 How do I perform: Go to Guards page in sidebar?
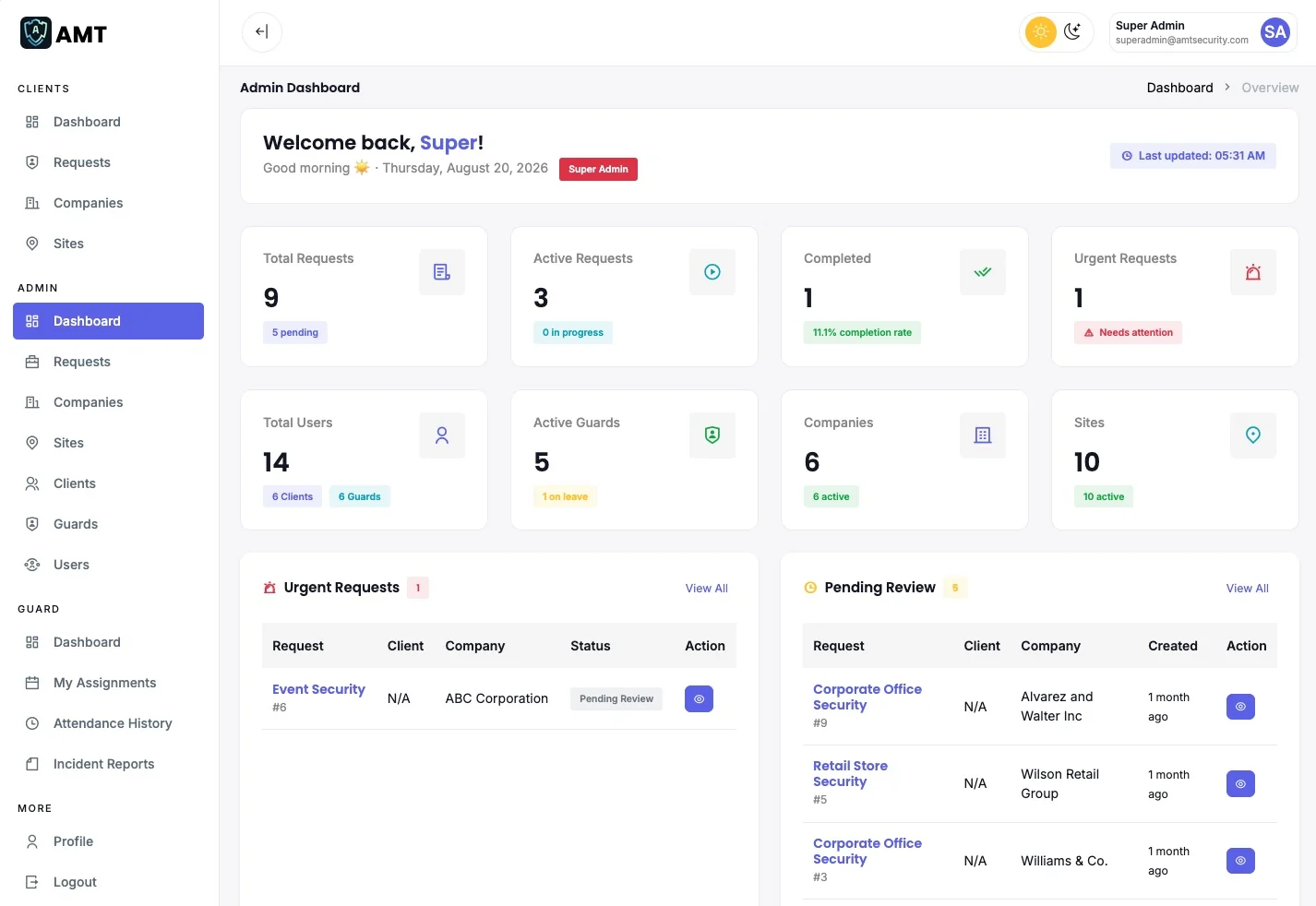[108, 524]
